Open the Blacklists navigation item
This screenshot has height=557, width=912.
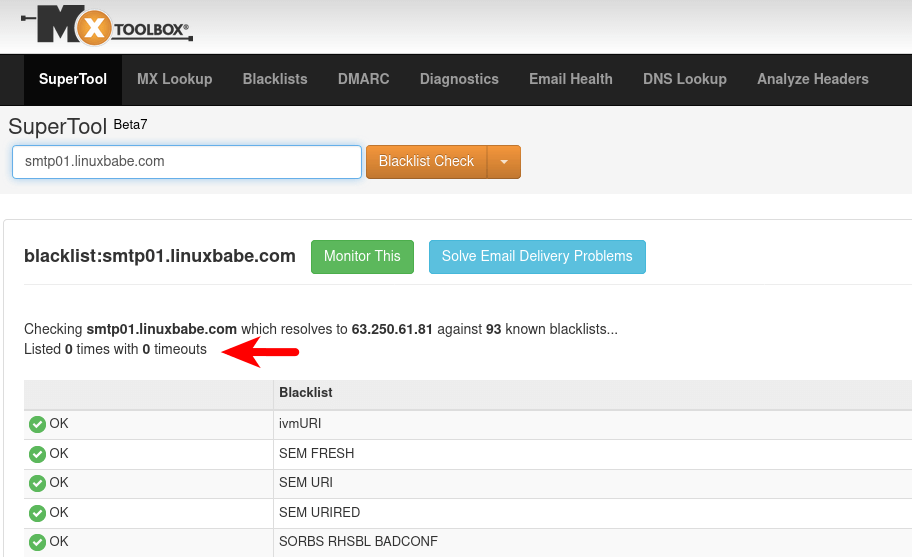275,79
